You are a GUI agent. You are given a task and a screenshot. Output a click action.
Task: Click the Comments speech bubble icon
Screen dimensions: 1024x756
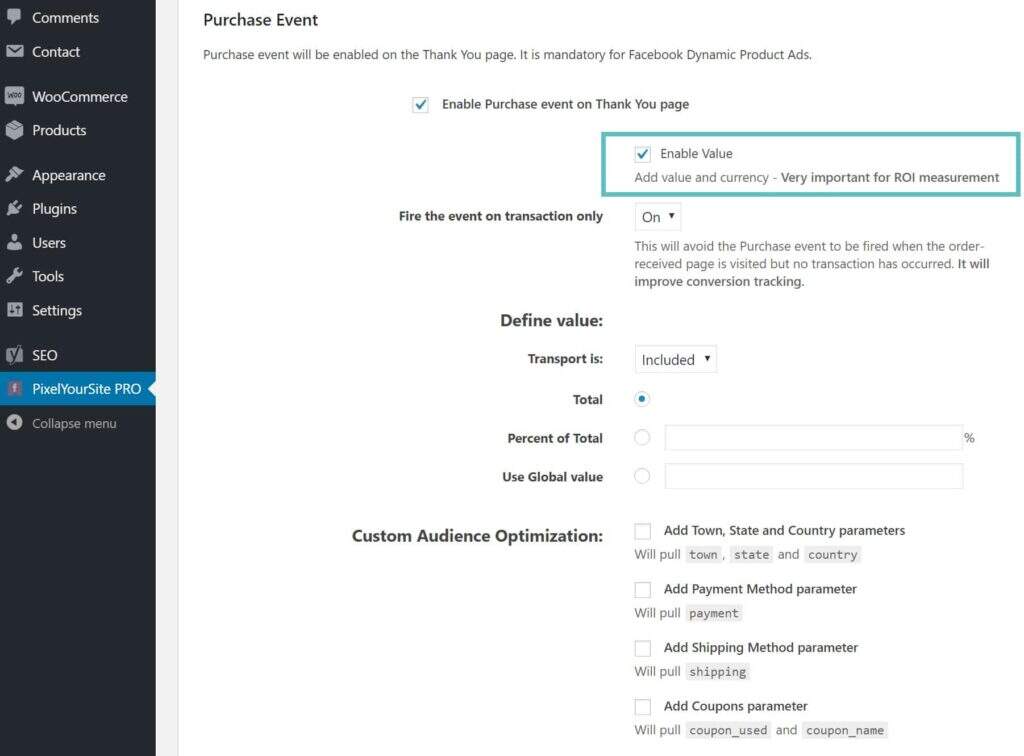(x=14, y=17)
